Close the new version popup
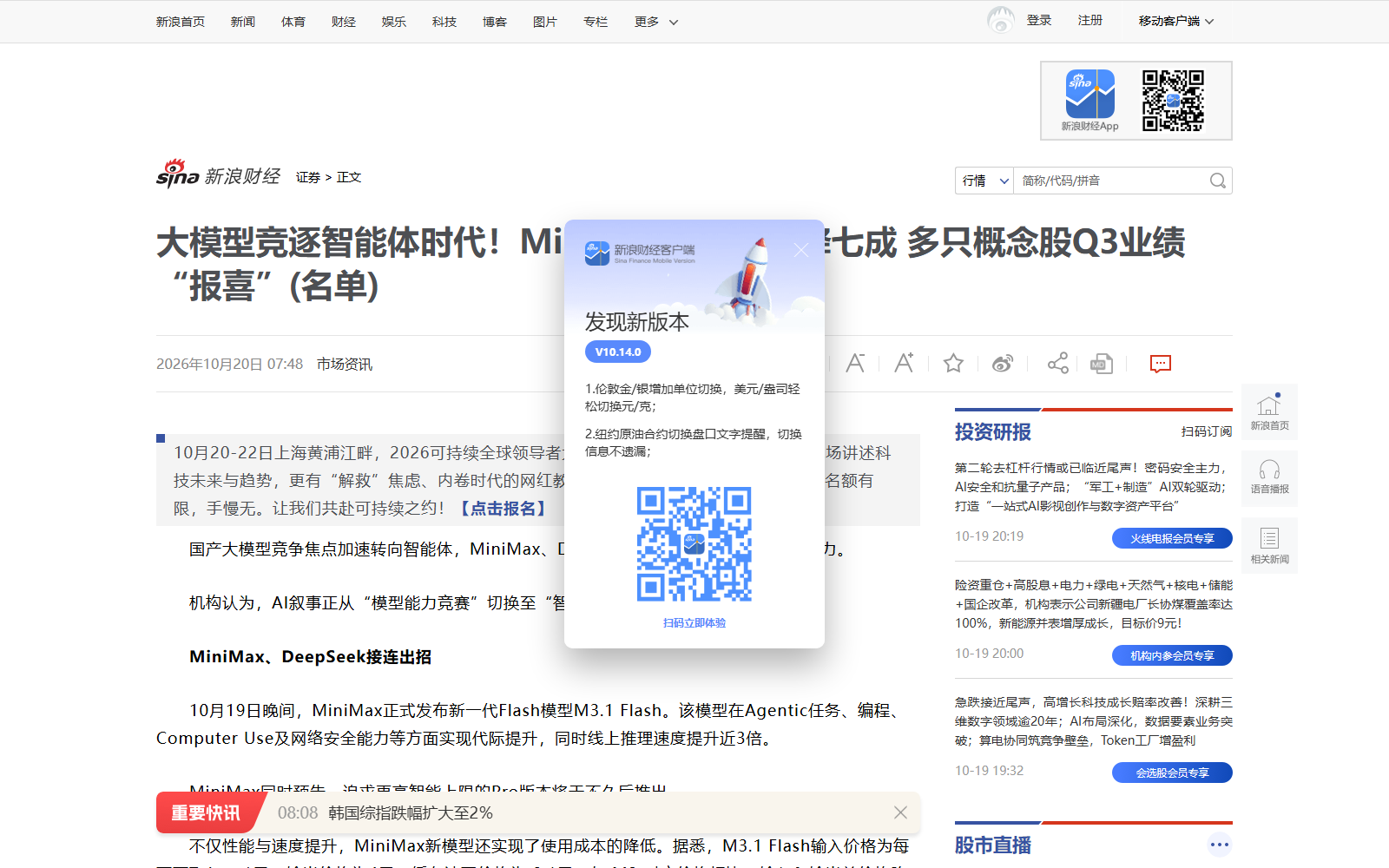 pyautogui.click(x=800, y=250)
